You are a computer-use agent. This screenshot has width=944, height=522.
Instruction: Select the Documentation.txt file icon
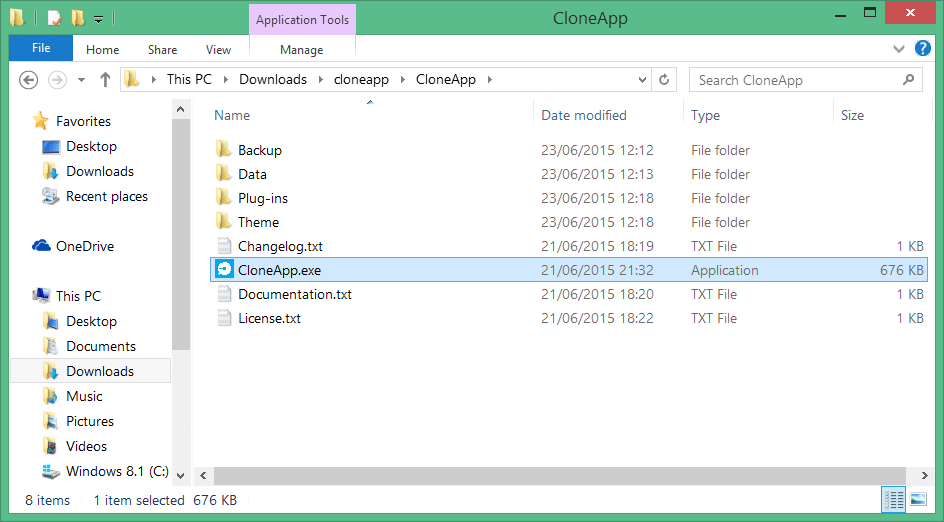(224, 293)
